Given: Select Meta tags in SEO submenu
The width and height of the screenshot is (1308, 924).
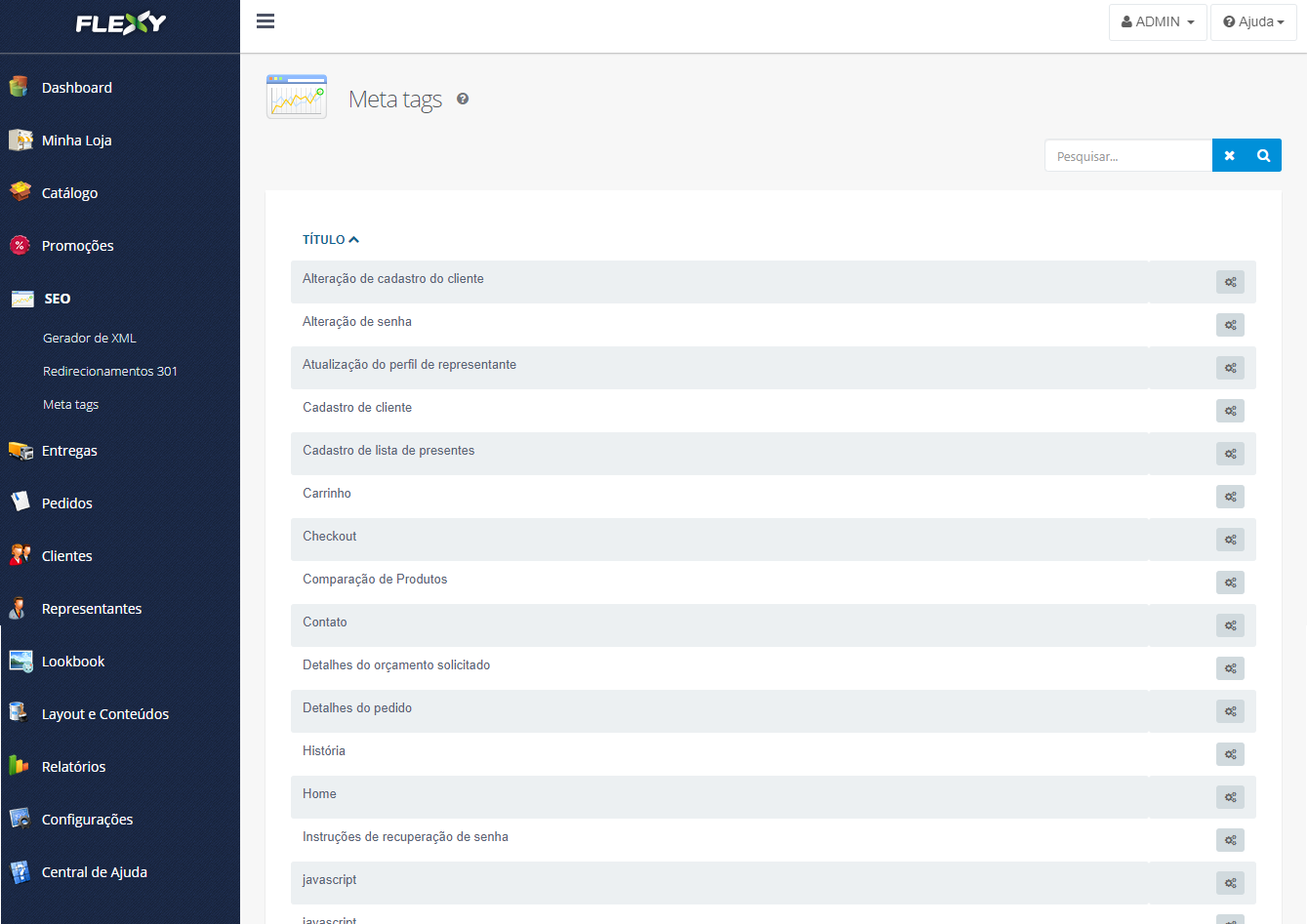Looking at the screenshot, I should (x=70, y=404).
